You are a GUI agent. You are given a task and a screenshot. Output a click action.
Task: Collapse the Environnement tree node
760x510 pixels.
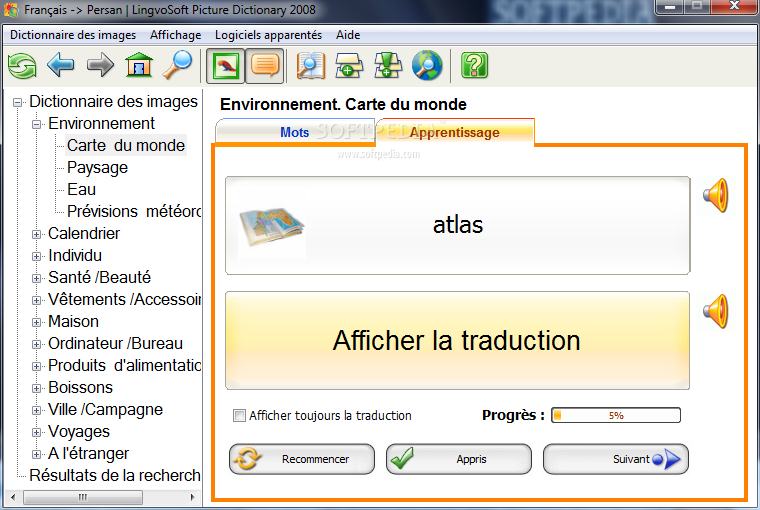[37, 124]
